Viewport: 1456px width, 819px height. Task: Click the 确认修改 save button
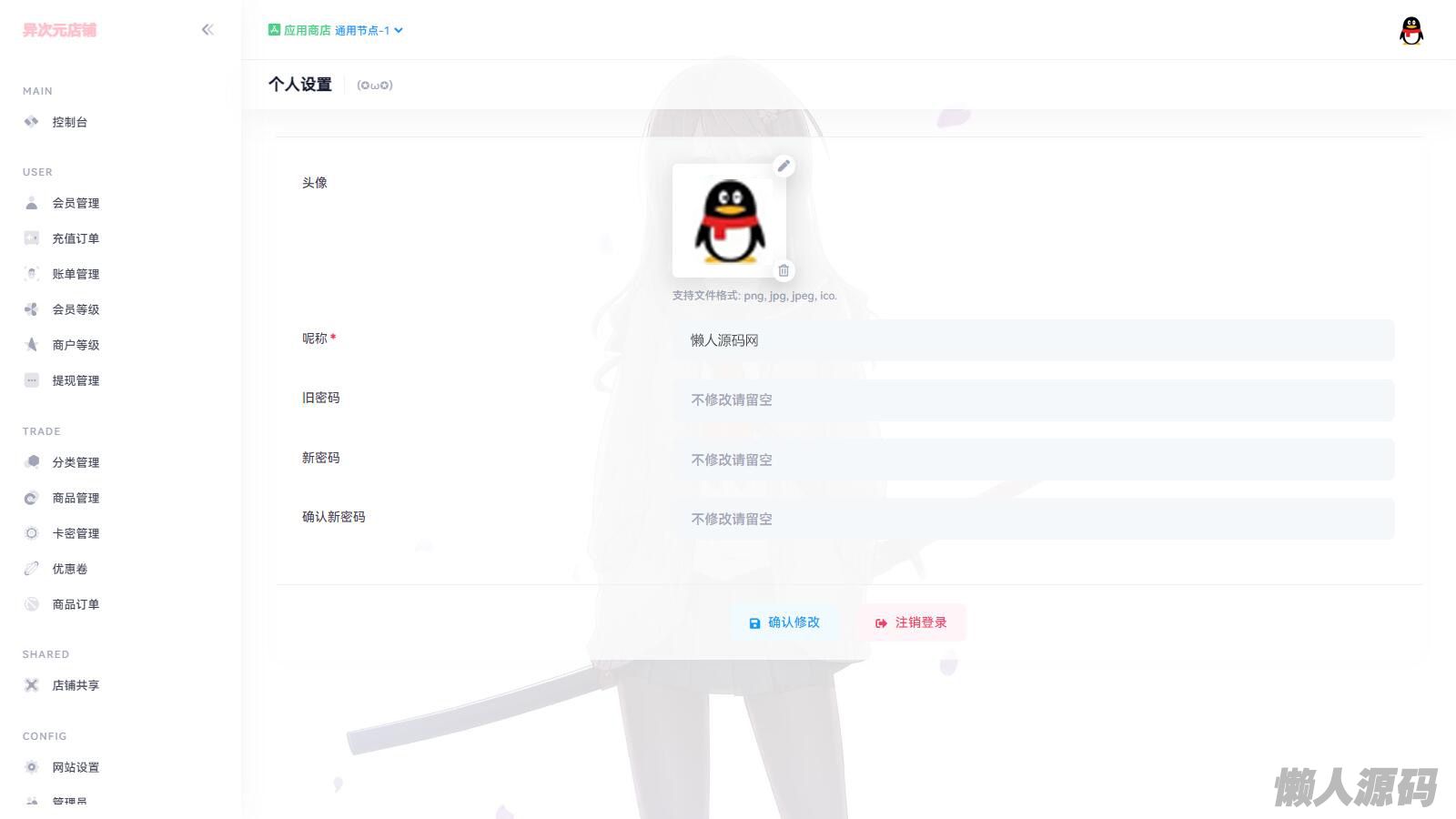[x=784, y=622]
